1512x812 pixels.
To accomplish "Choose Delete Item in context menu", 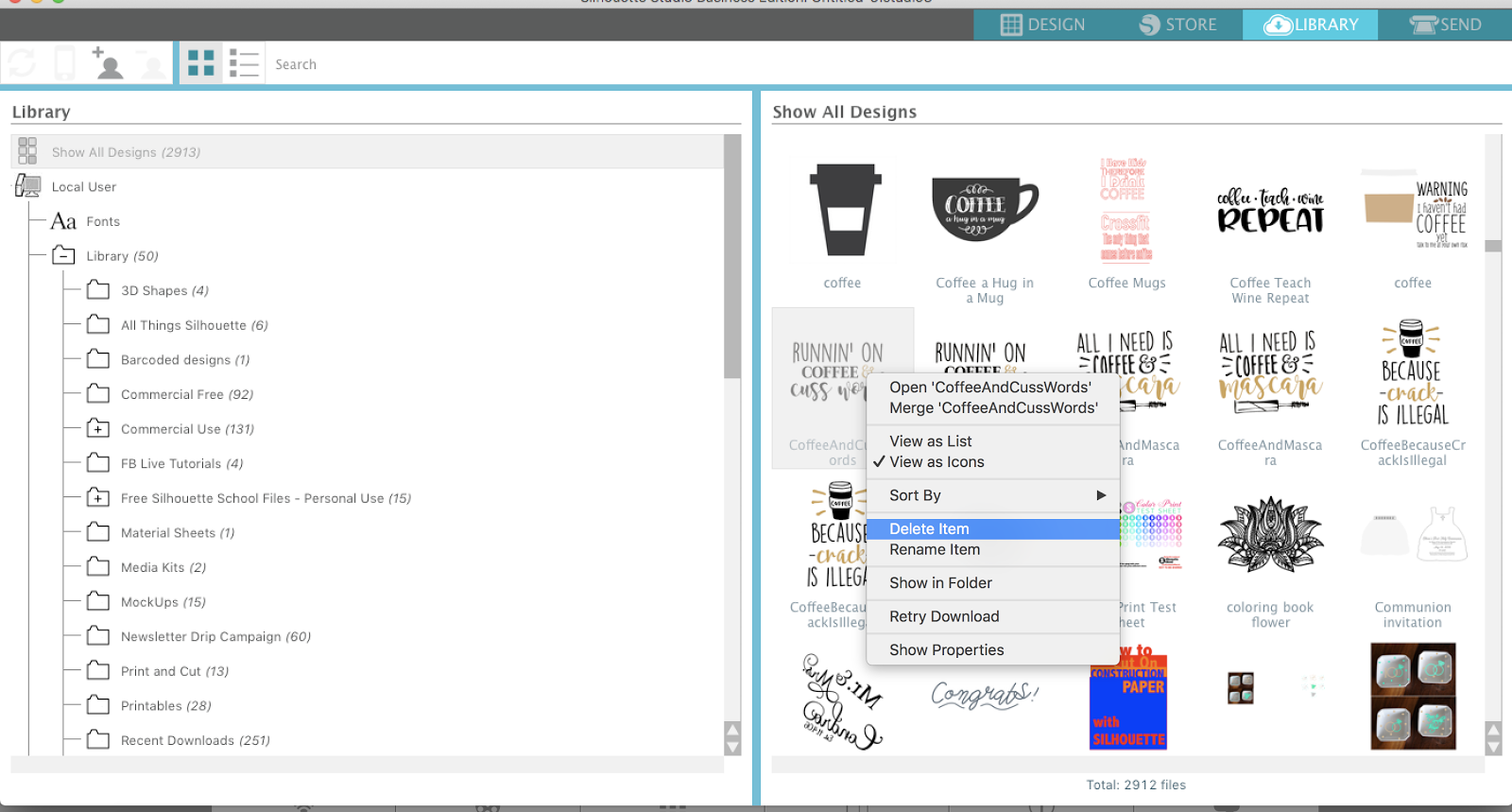I will coord(992,529).
